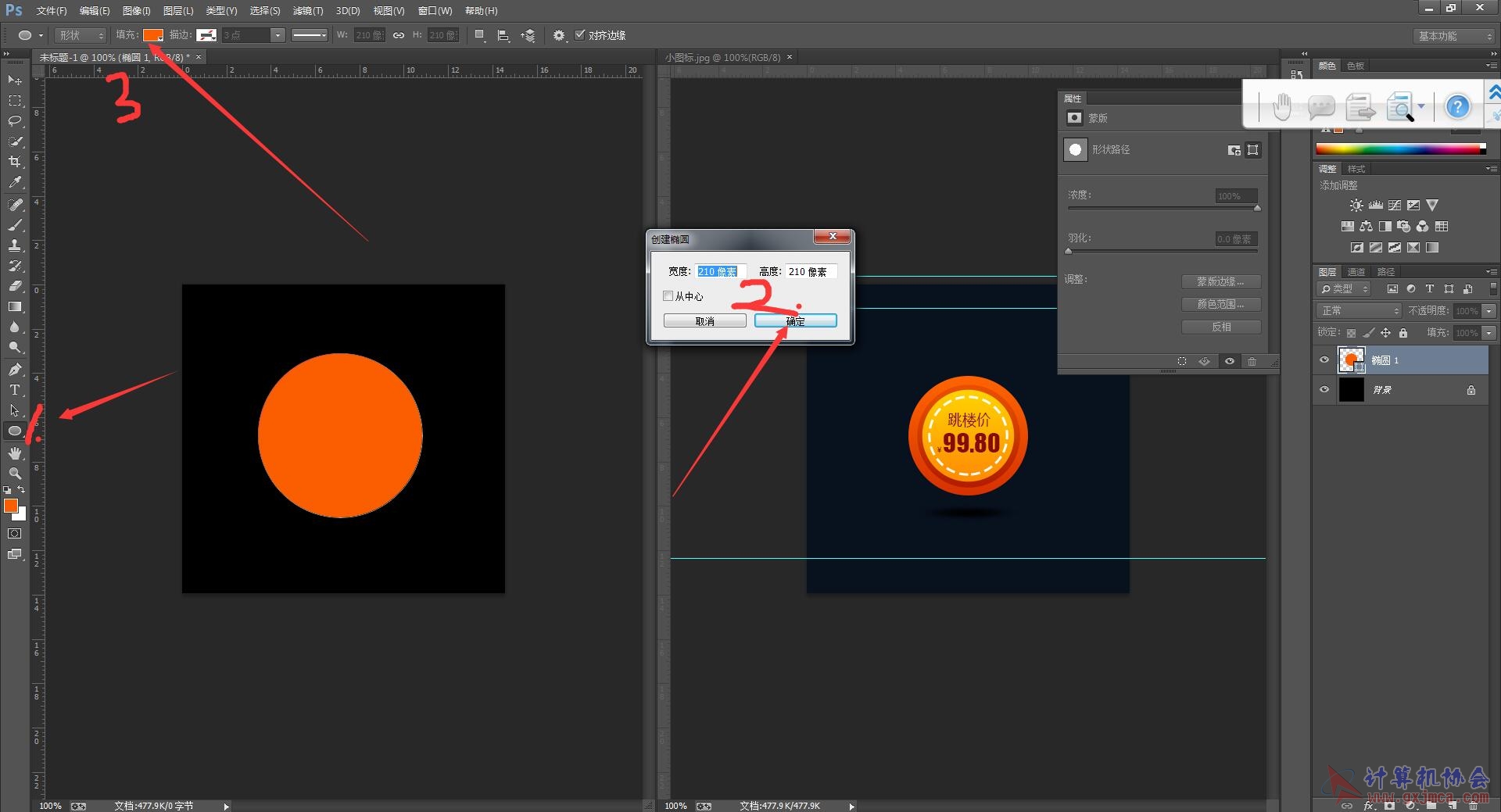
Task: Select the Zoom tool in toolbox
Action: (x=15, y=474)
